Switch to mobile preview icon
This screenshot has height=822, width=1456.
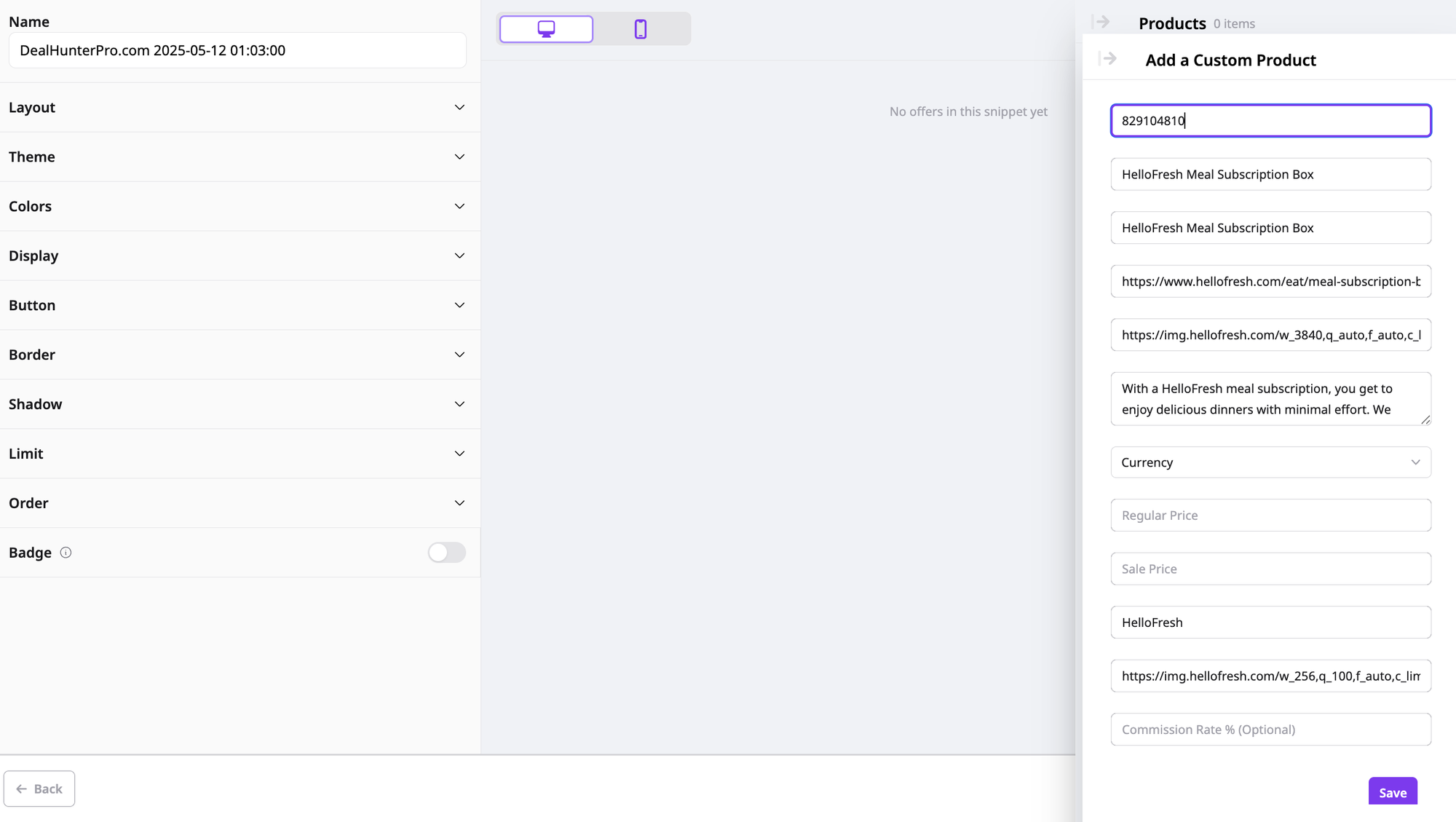[641, 29]
